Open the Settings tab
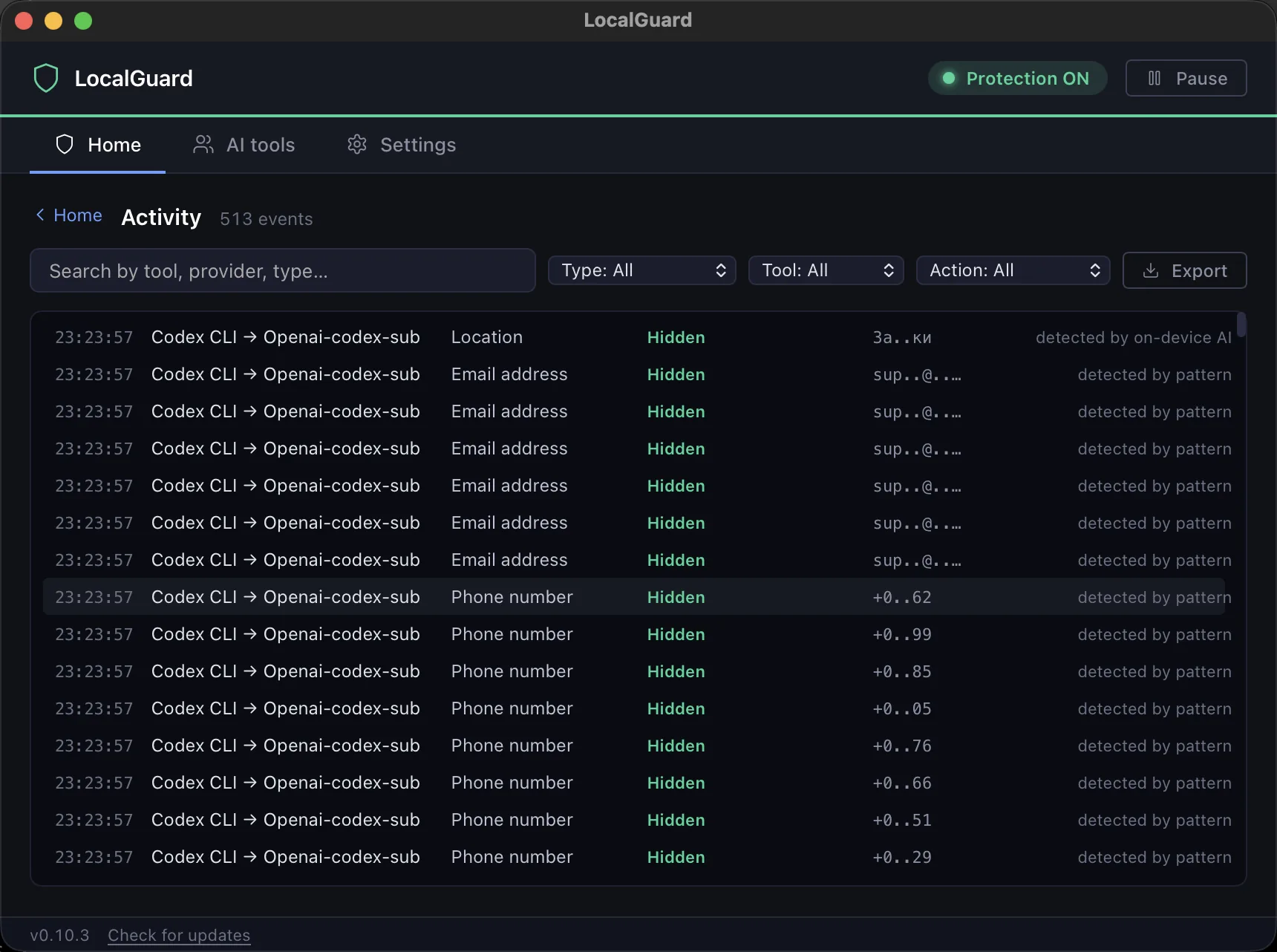 (402, 144)
